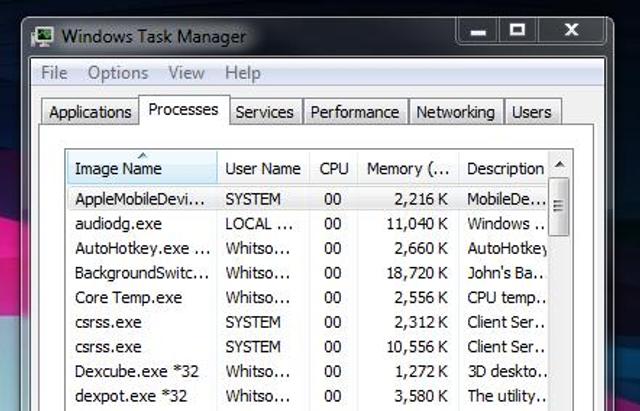Minimize the Task Manager window
Screen dimensions: 640x411
click(478, 30)
